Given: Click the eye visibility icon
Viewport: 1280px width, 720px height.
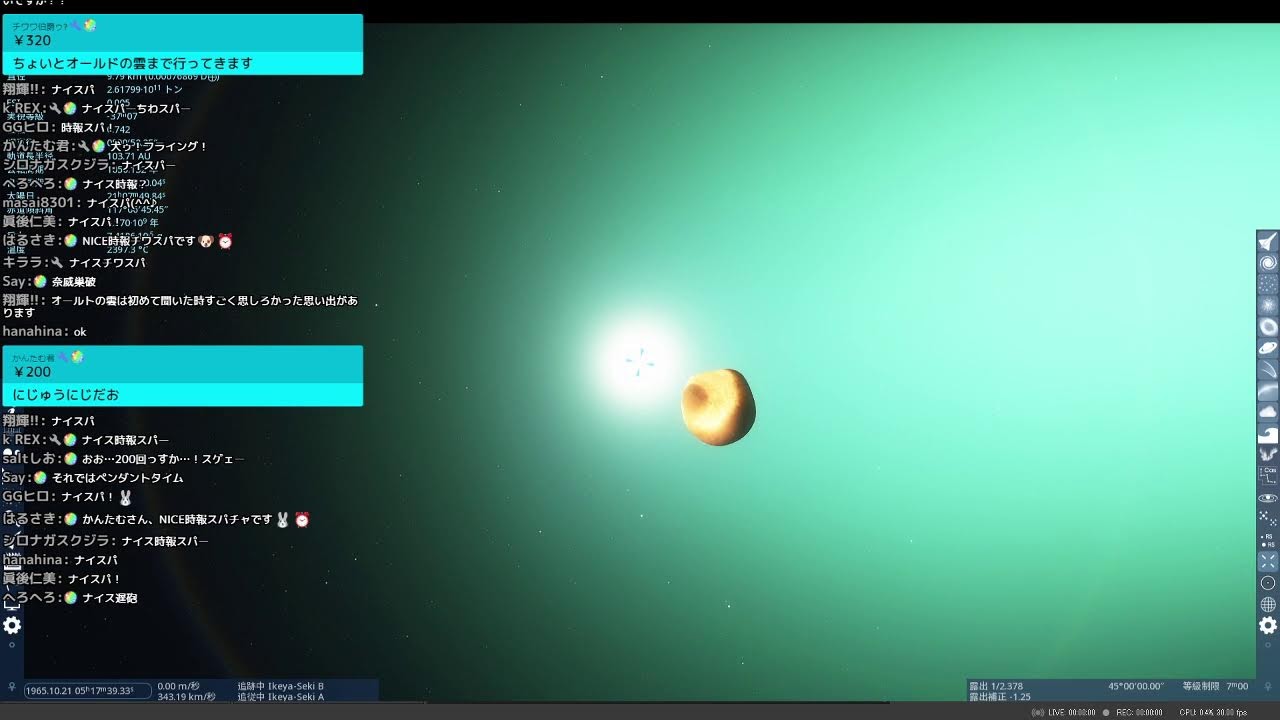Looking at the screenshot, I should click(x=1268, y=497).
